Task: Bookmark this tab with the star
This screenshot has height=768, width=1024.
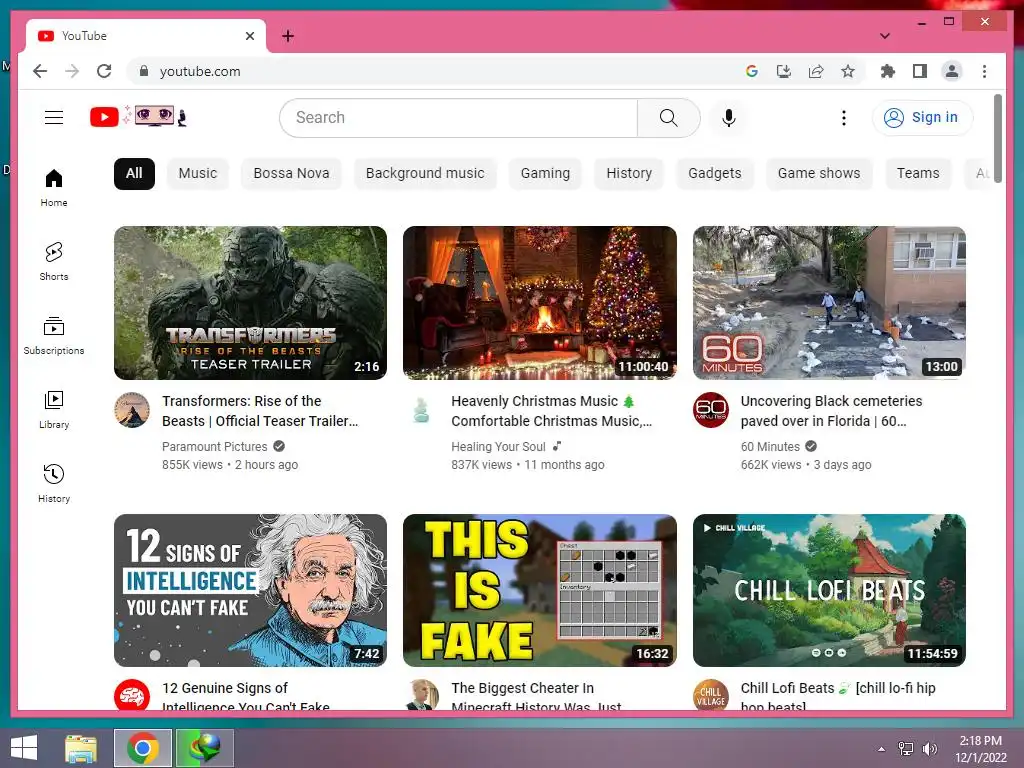Action: (848, 71)
